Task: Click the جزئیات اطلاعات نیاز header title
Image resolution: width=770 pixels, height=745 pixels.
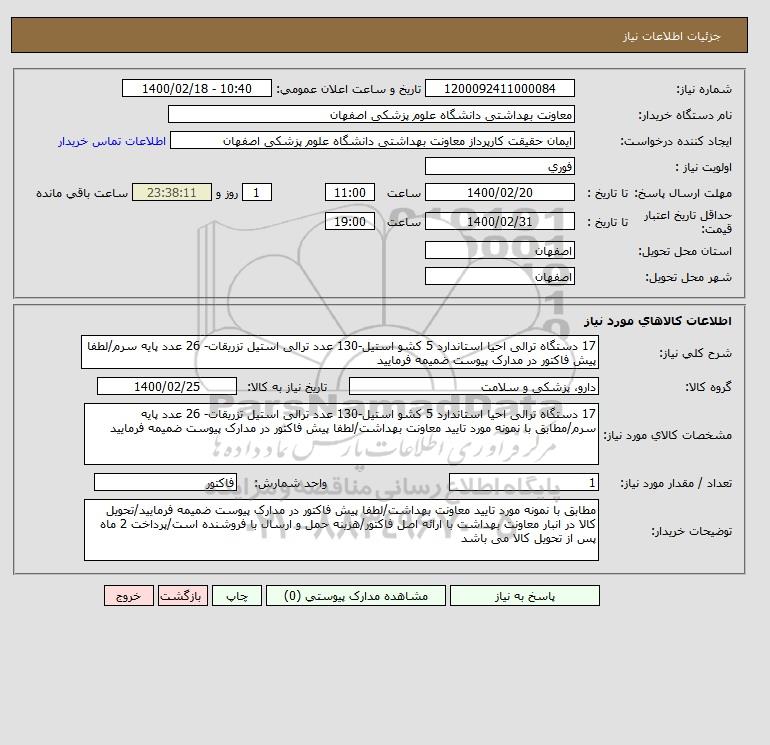Action: [672, 36]
